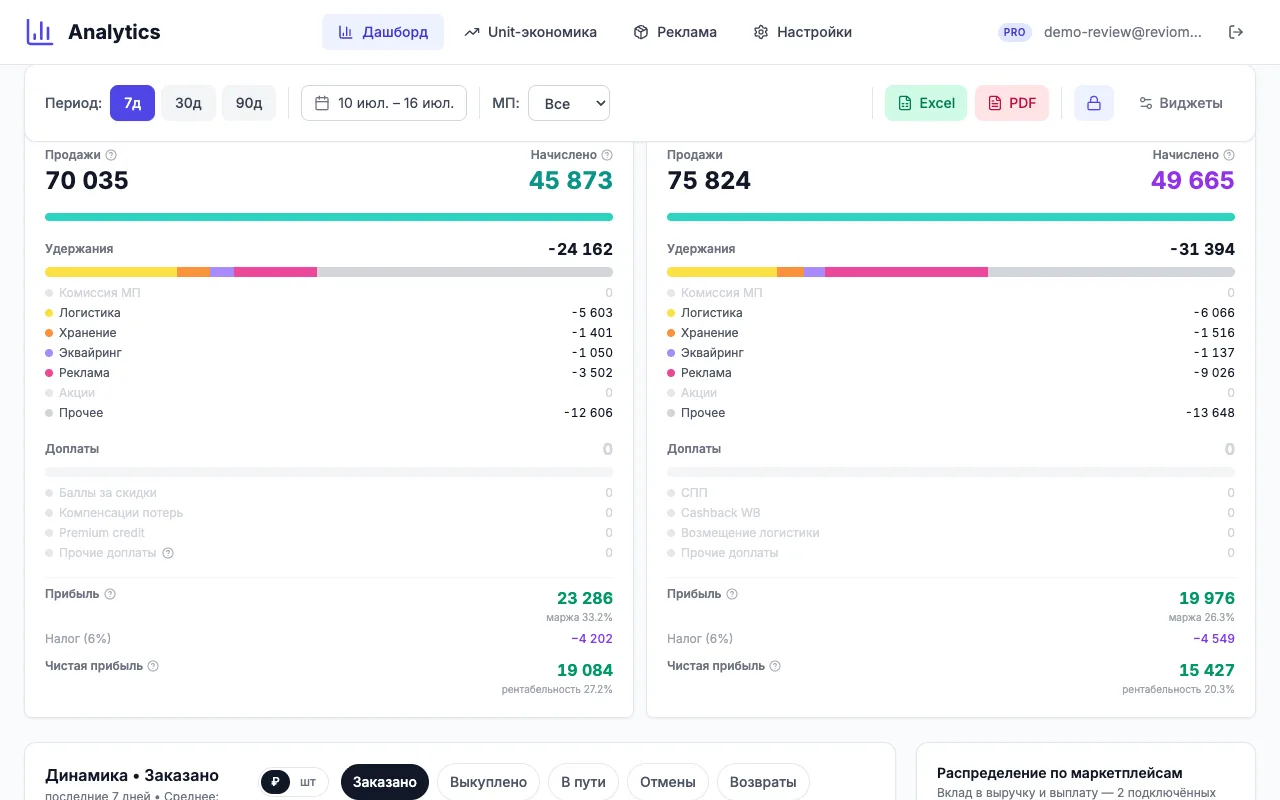Click help icon next to Прочие доплаты
Screen dimensions: 1280x800
168,553
